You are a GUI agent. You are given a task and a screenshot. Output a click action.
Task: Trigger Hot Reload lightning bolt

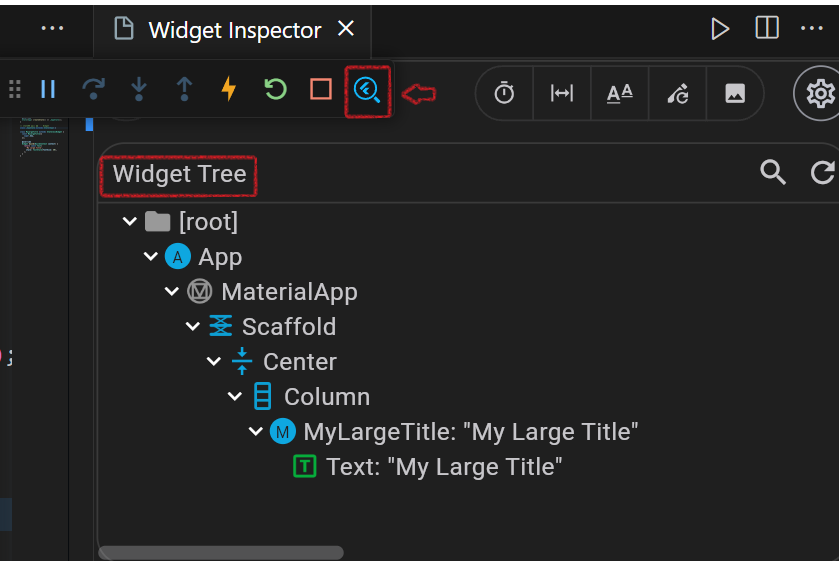229,88
